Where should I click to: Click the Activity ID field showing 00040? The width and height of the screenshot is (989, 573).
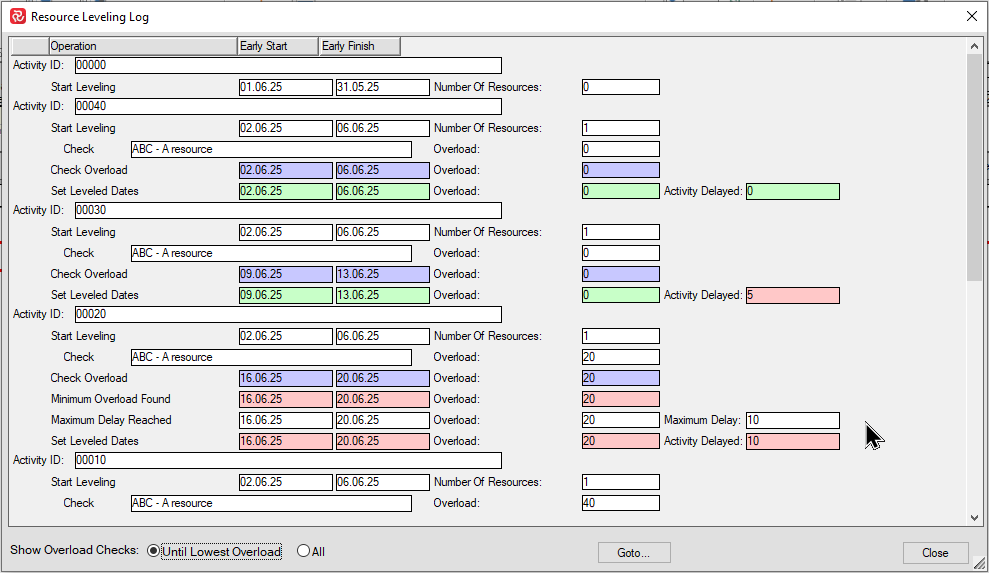(x=288, y=106)
